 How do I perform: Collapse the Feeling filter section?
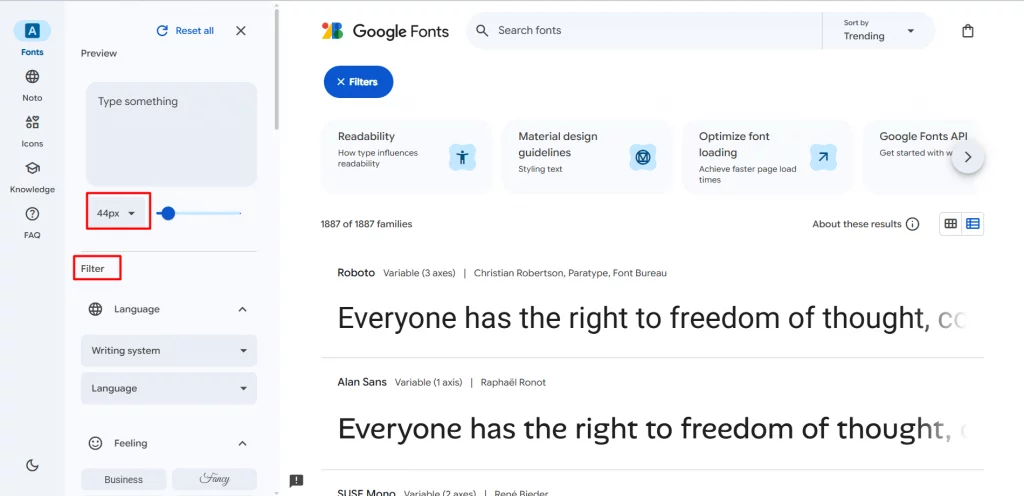pyautogui.click(x=242, y=443)
